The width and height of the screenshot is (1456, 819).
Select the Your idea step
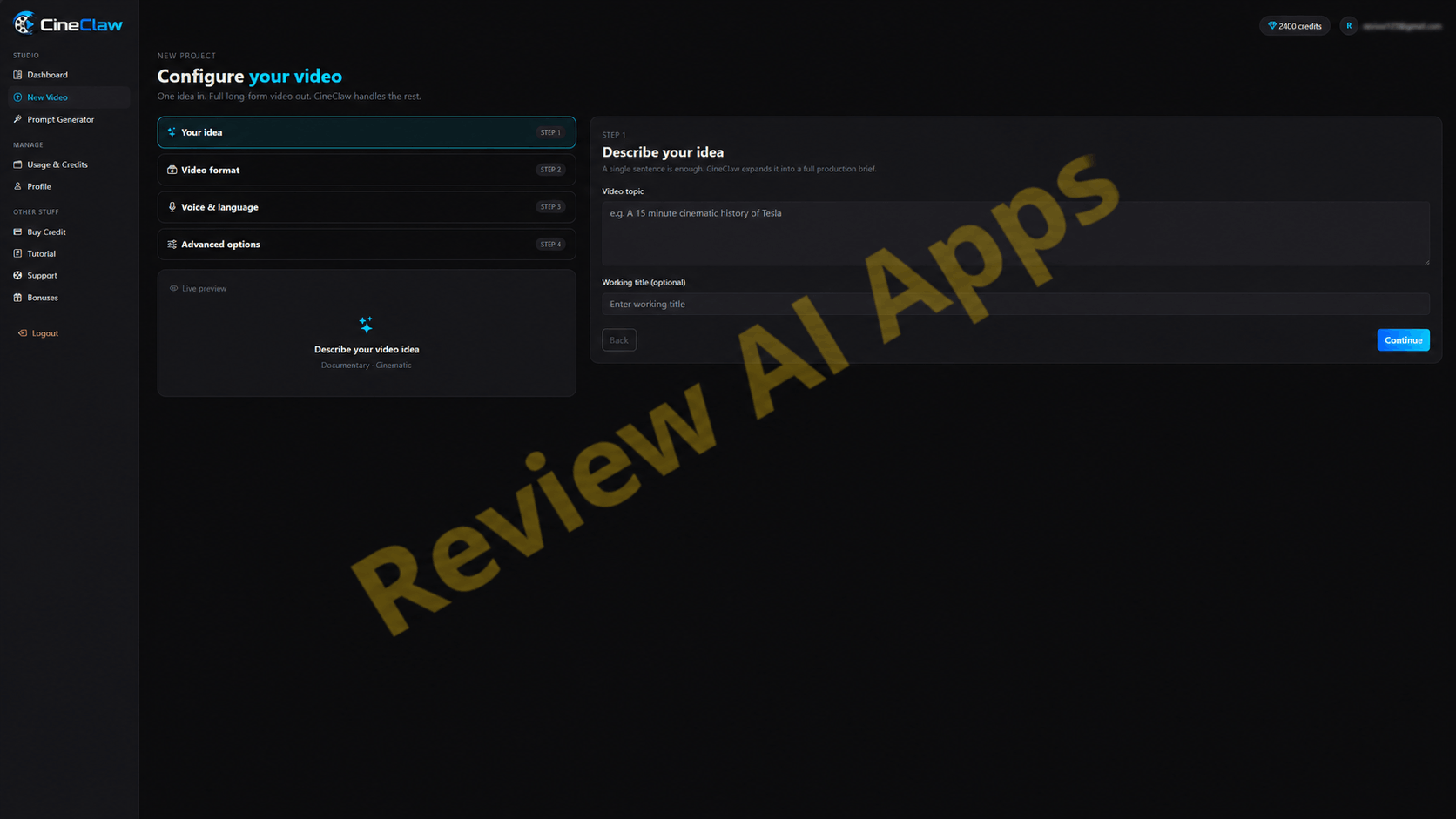(367, 132)
